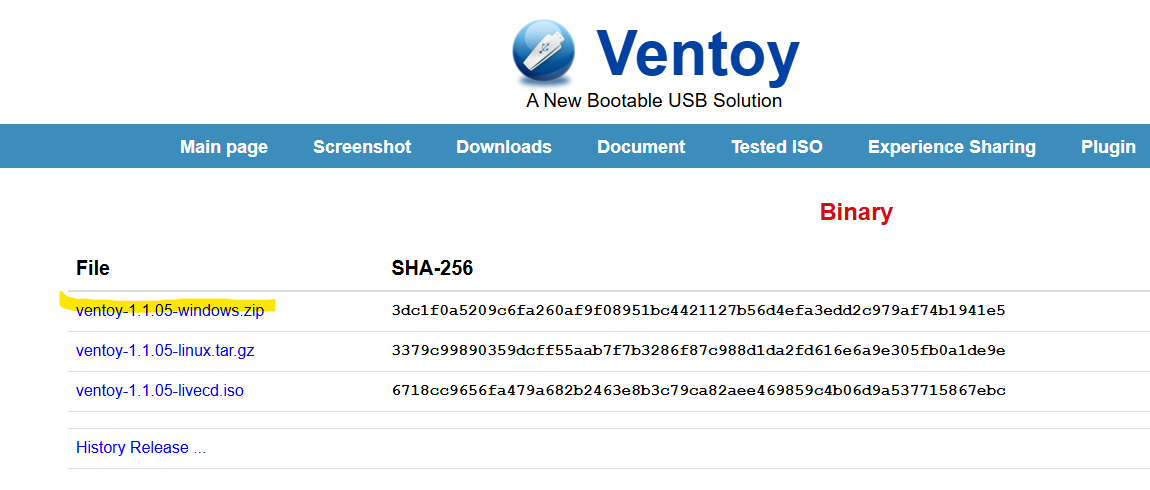Download ventoy-1.1.05-livecd.iso
The image size is (1150, 490).
click(x=160, y=391)
